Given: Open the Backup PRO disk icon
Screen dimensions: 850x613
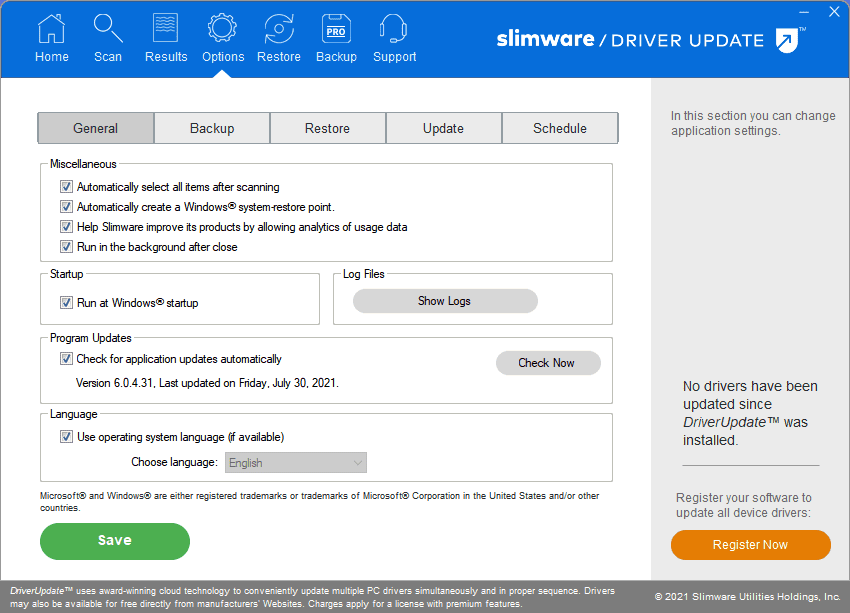Looking at the screenshot, I should click(x=336, y=28).
